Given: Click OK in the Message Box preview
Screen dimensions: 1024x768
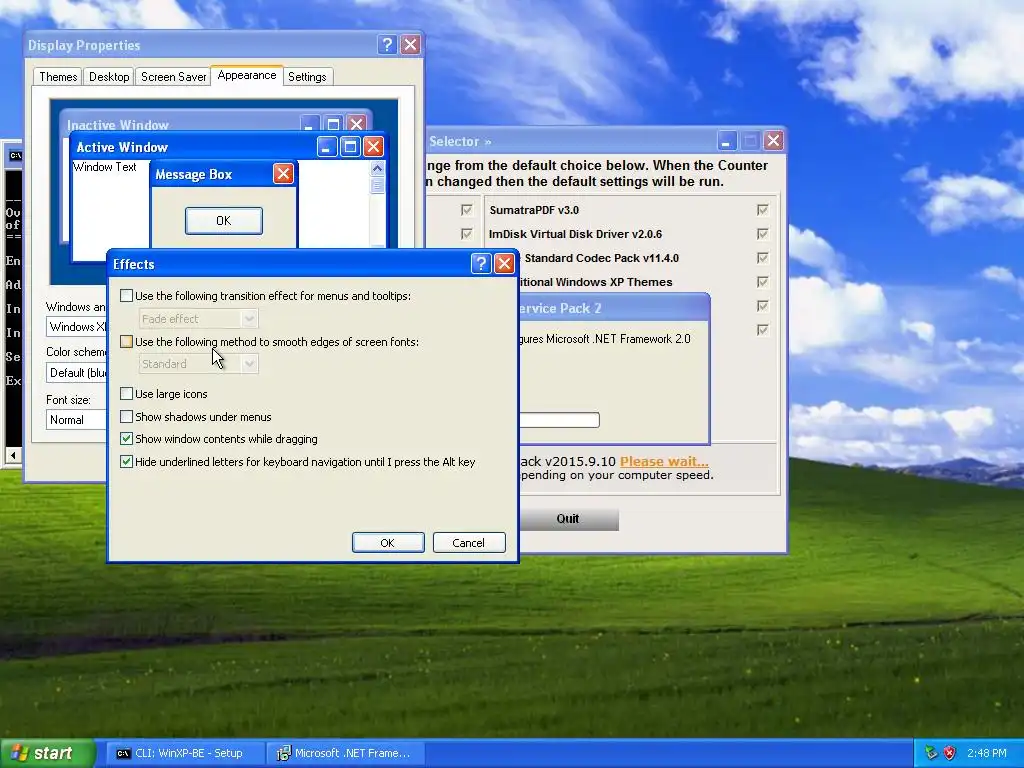Looking at the screenshot, I should click(223, 221).
